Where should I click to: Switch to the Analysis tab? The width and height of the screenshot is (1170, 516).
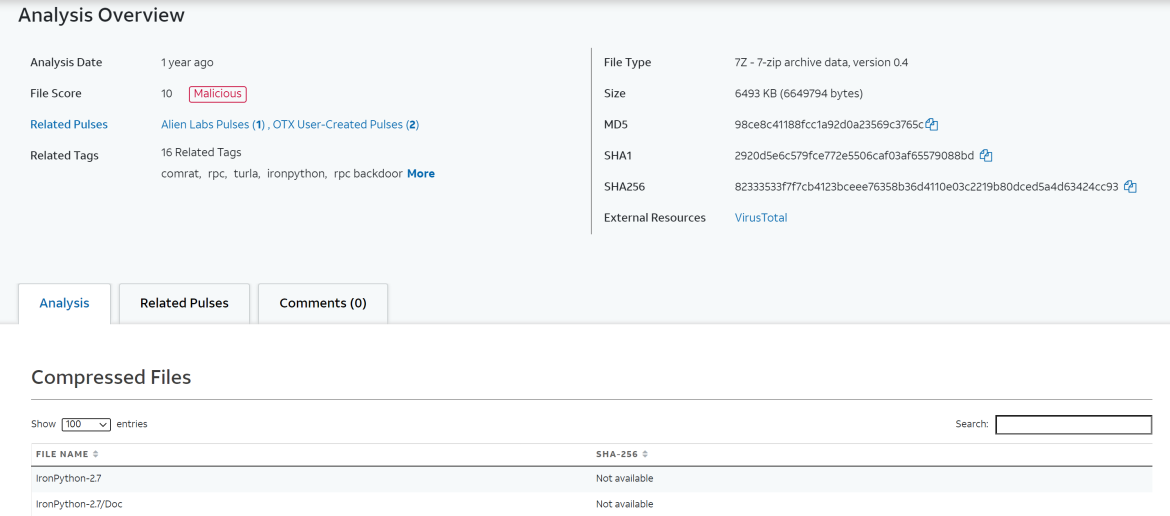coord(64,304)
